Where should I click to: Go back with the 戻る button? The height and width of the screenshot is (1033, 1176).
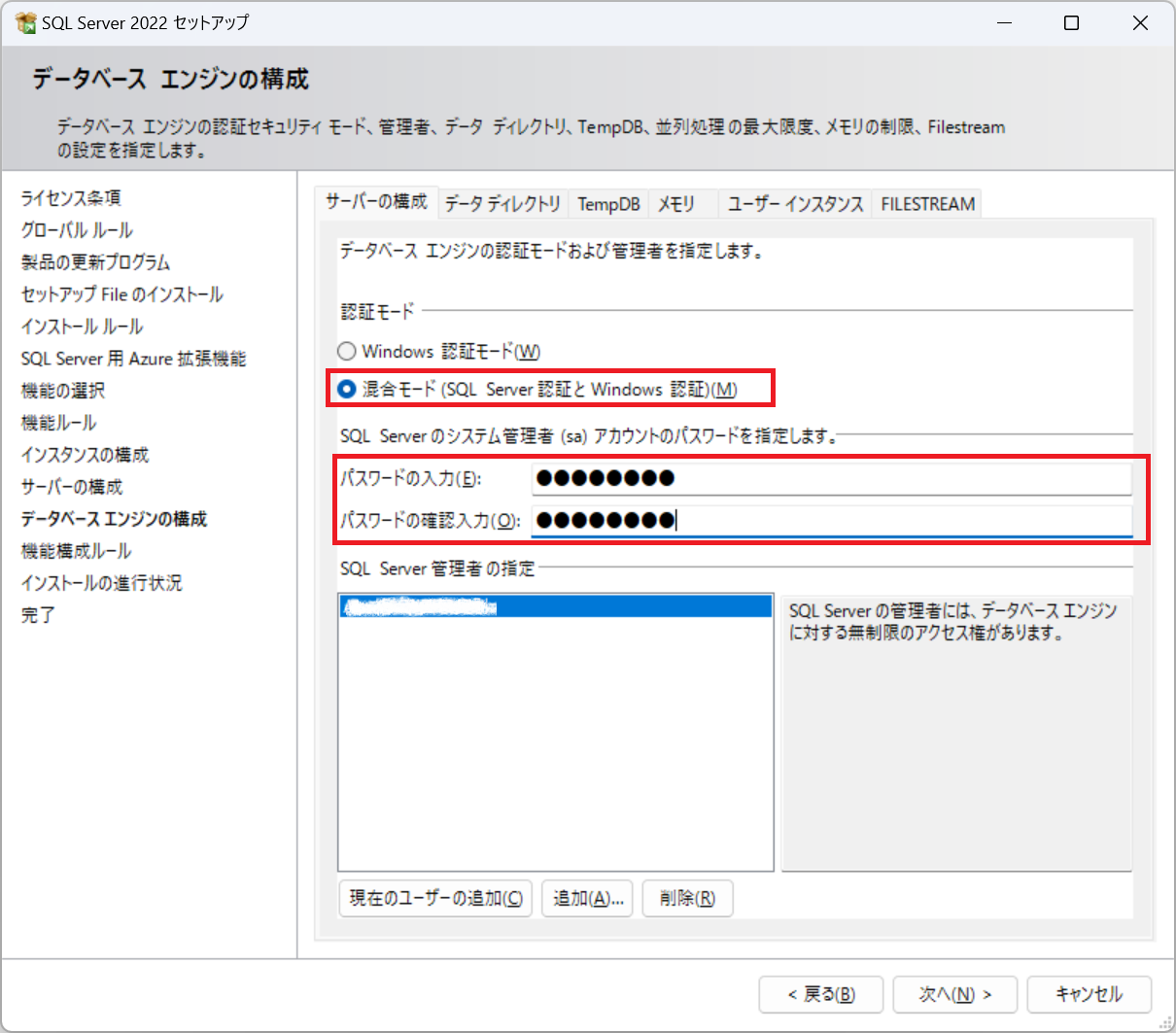pyautogui.click(x=821, y=994)
